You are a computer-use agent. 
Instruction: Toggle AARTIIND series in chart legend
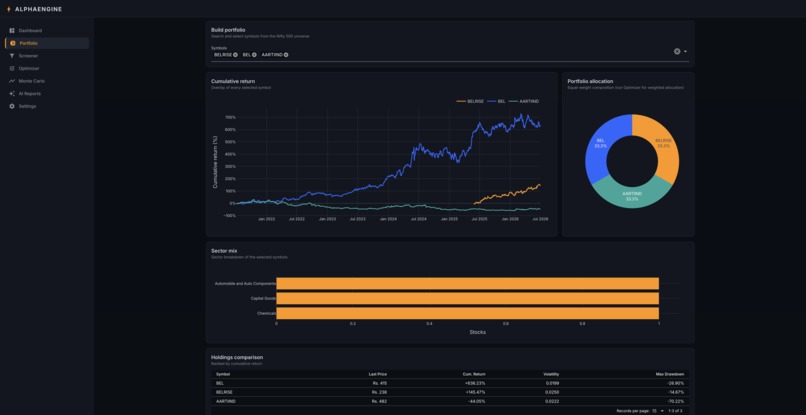point(524,101)
